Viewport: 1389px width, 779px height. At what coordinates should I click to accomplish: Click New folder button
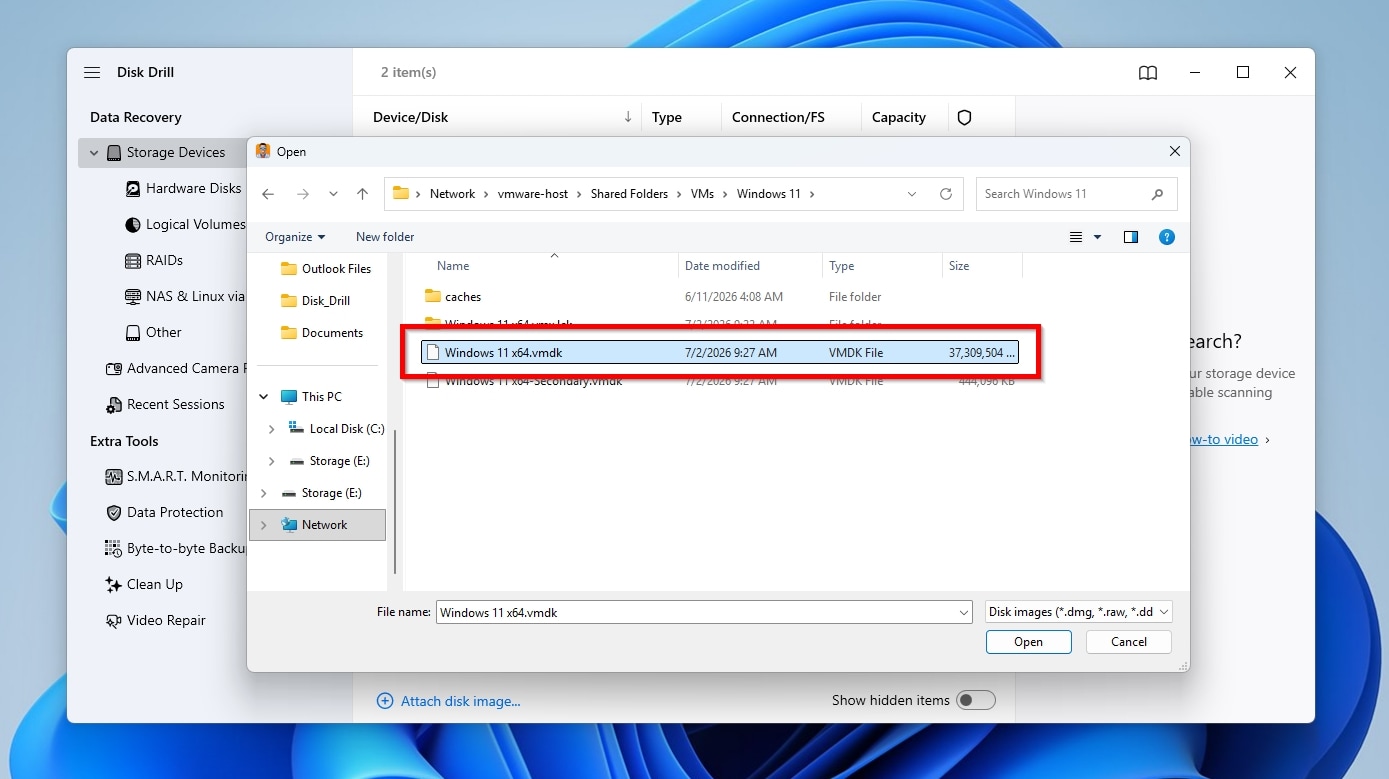click(x=385, y=237)
